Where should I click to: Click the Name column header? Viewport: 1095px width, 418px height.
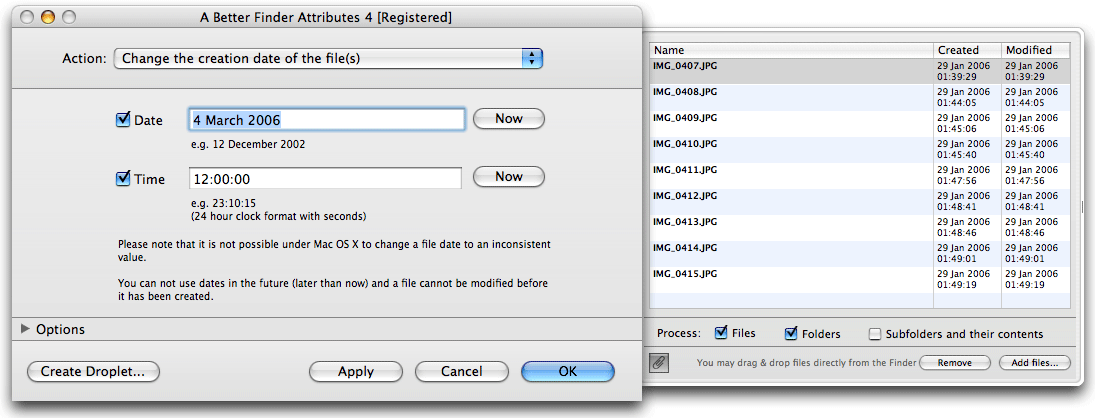792,50
